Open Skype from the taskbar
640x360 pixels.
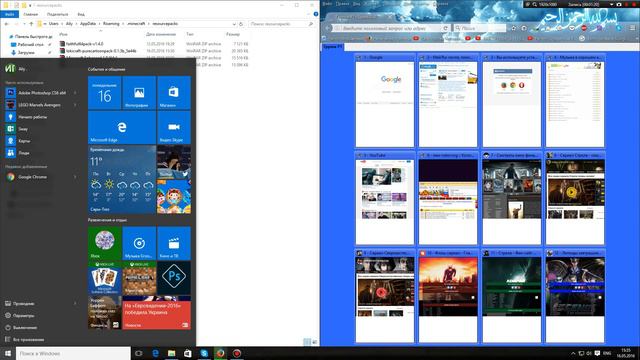coord(204,353)
